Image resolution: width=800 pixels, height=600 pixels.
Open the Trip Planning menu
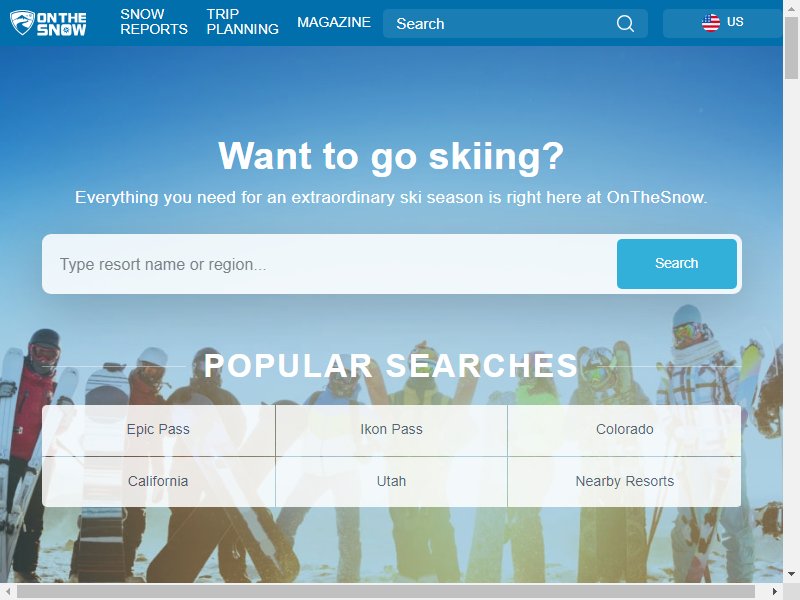pos(242,22)
